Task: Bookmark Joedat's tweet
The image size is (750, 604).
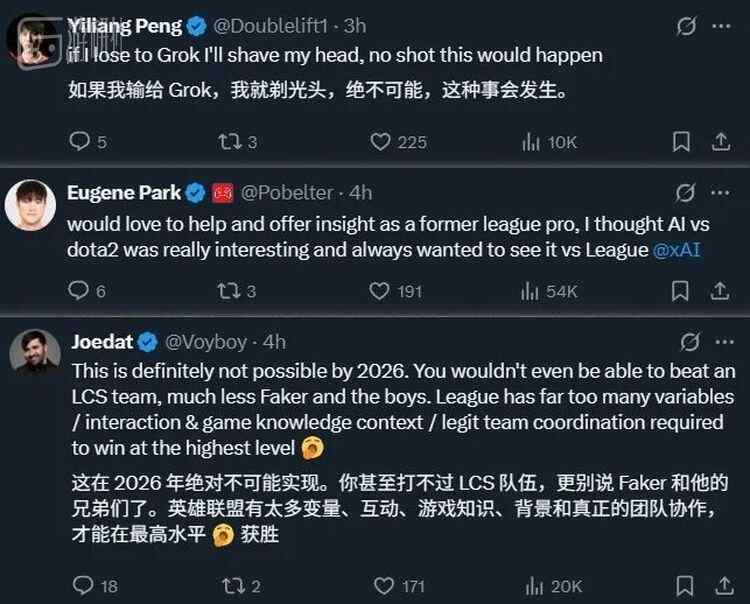Action: point(679,585)
